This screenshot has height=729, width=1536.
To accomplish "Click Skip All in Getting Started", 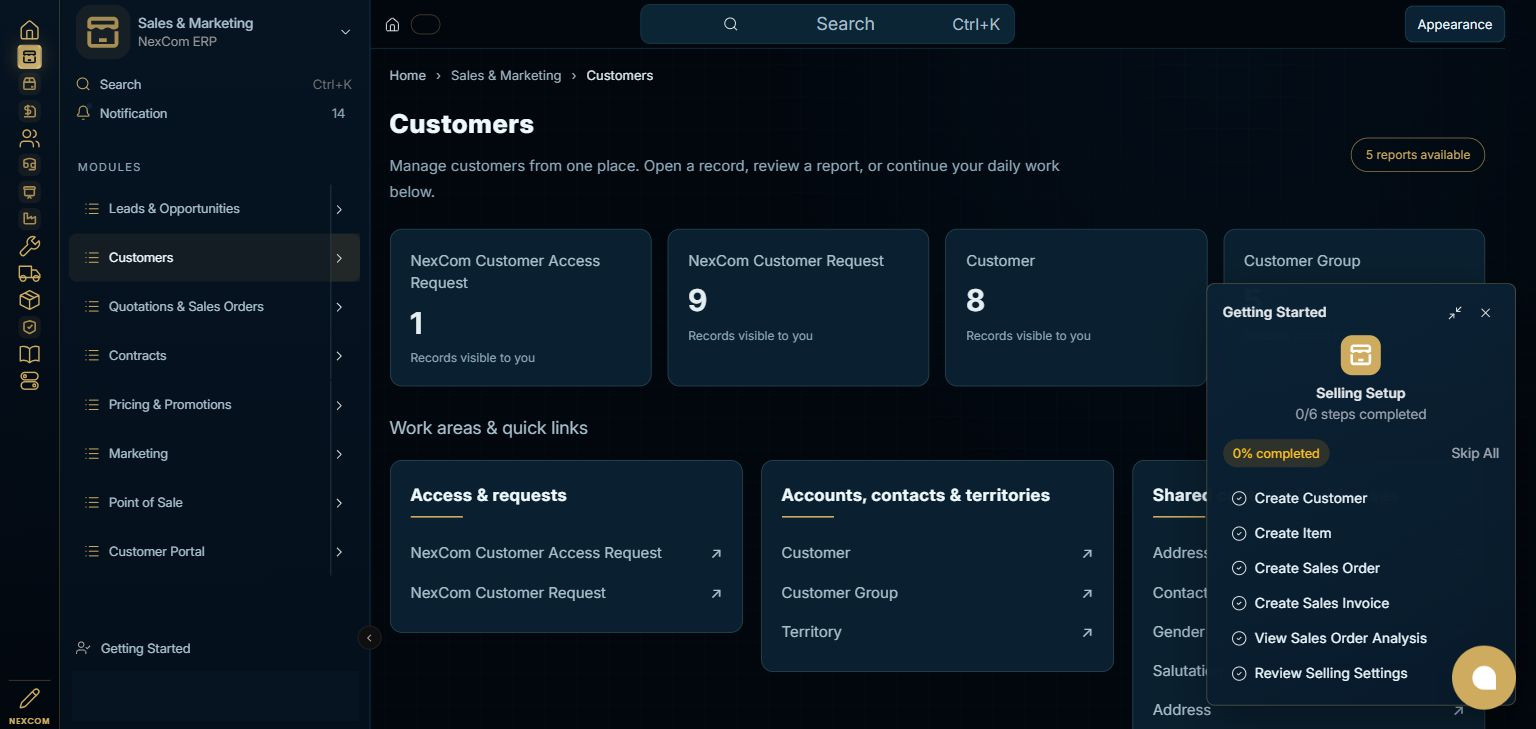I will coord(1475,453).
